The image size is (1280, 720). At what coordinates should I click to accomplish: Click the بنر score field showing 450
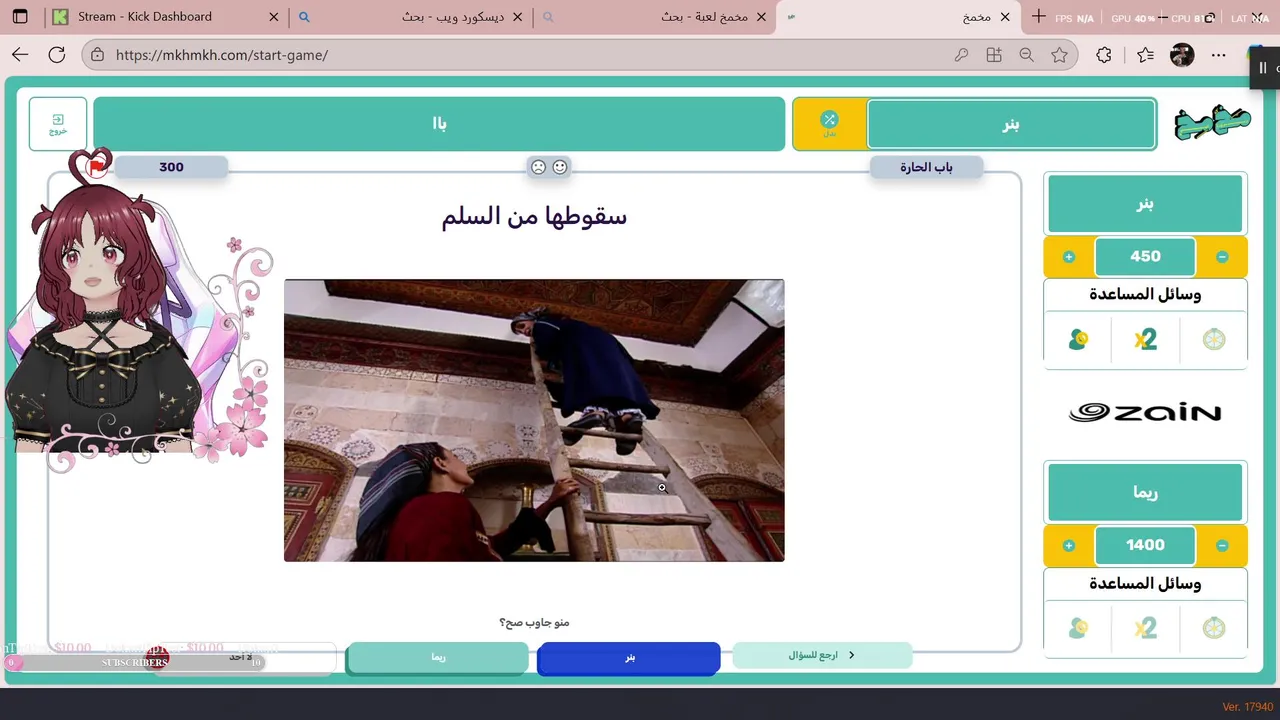(1145, 257)
